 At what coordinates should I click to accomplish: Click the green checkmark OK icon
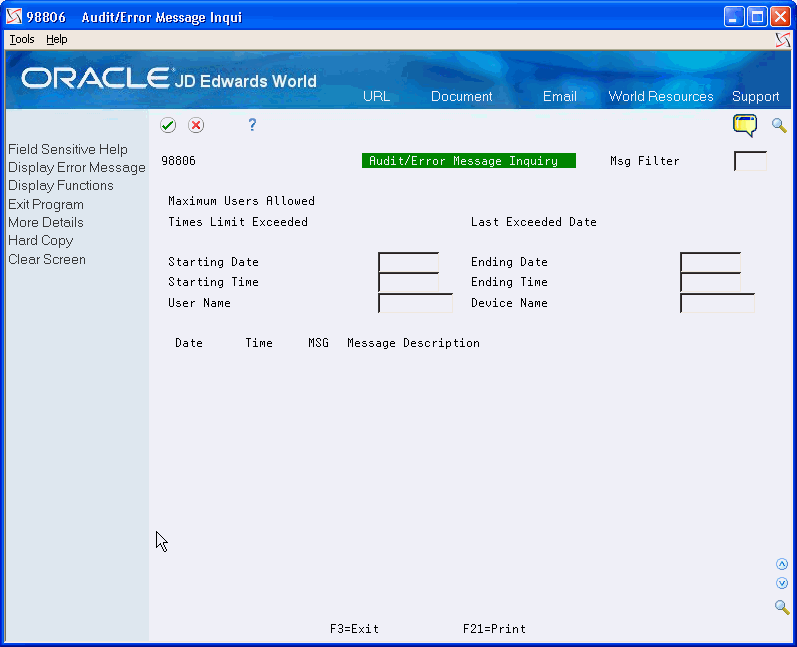[x=168, y=125]
